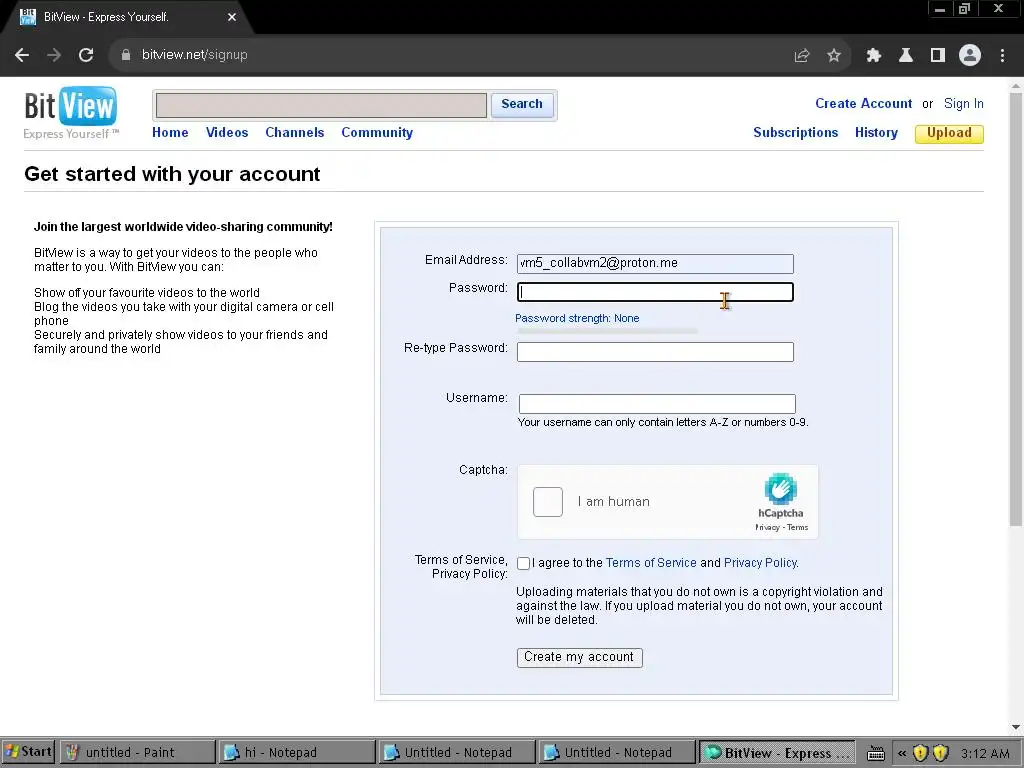The width and height of the screenshot is (1024, 768).
Task: Click the yellow Upload button
Action: click(949, 133)
